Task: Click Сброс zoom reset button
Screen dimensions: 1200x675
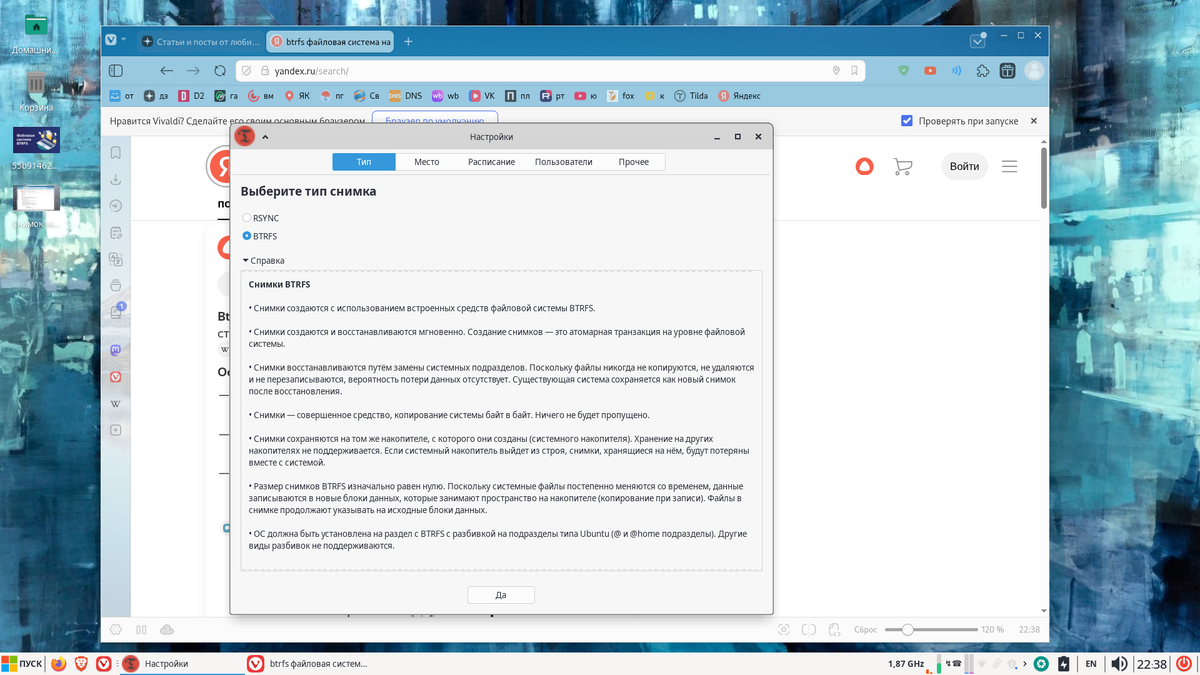Action: (x=865, y=629)
